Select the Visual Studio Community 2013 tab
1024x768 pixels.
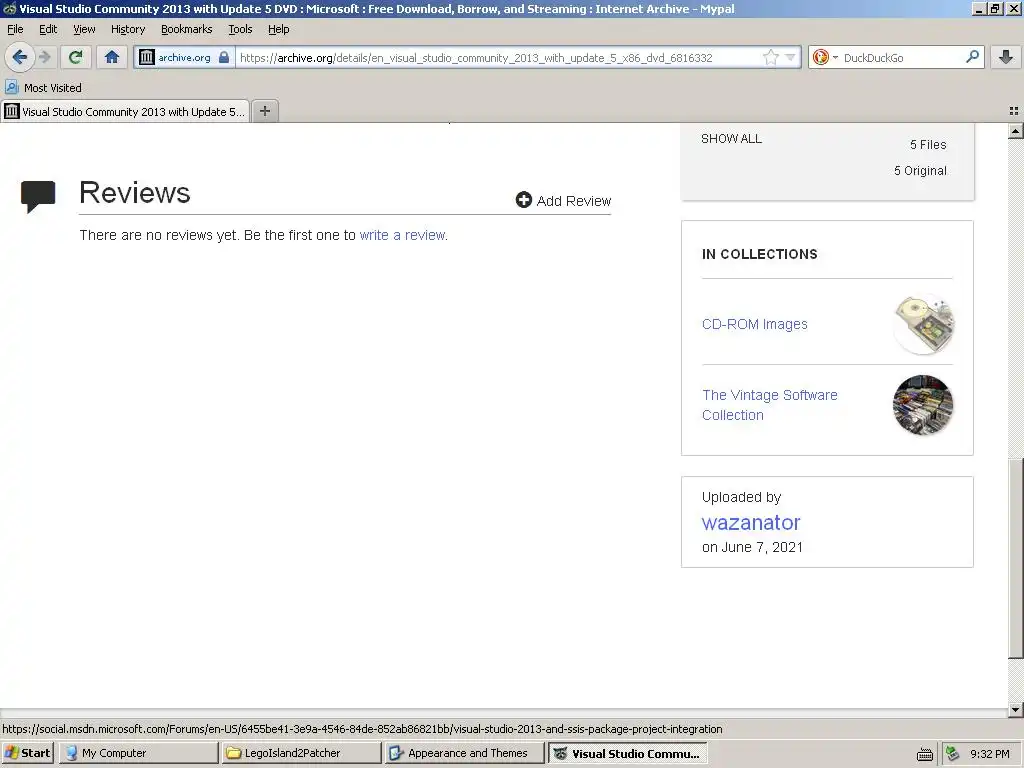click(125, 112)
